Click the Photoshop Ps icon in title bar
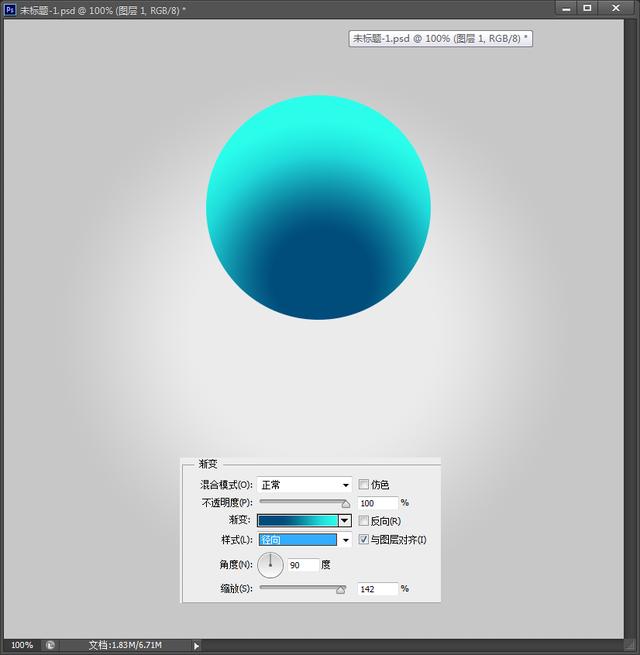This screenshot has height=655, width=640. [x=10, y=9]
